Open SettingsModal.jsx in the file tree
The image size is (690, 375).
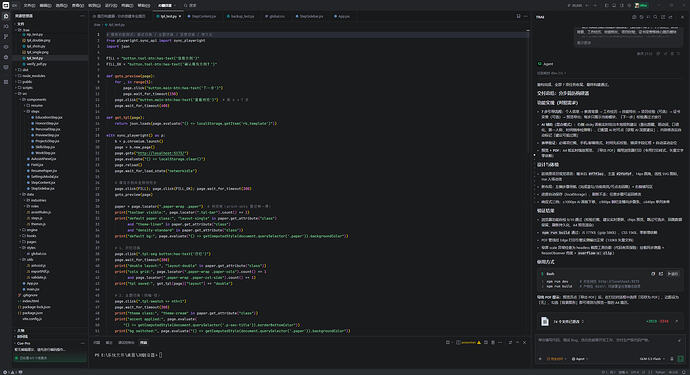coord(44,176)
